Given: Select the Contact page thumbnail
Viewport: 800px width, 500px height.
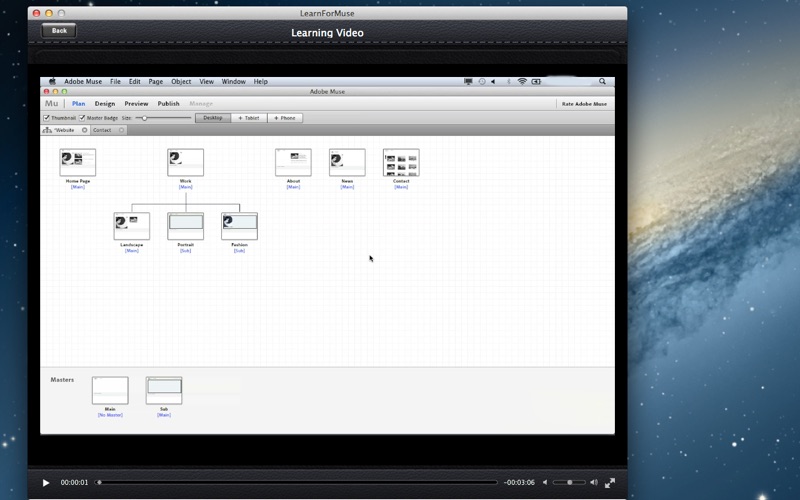Looking at the screenshot, I should click(x=401, y=162).
